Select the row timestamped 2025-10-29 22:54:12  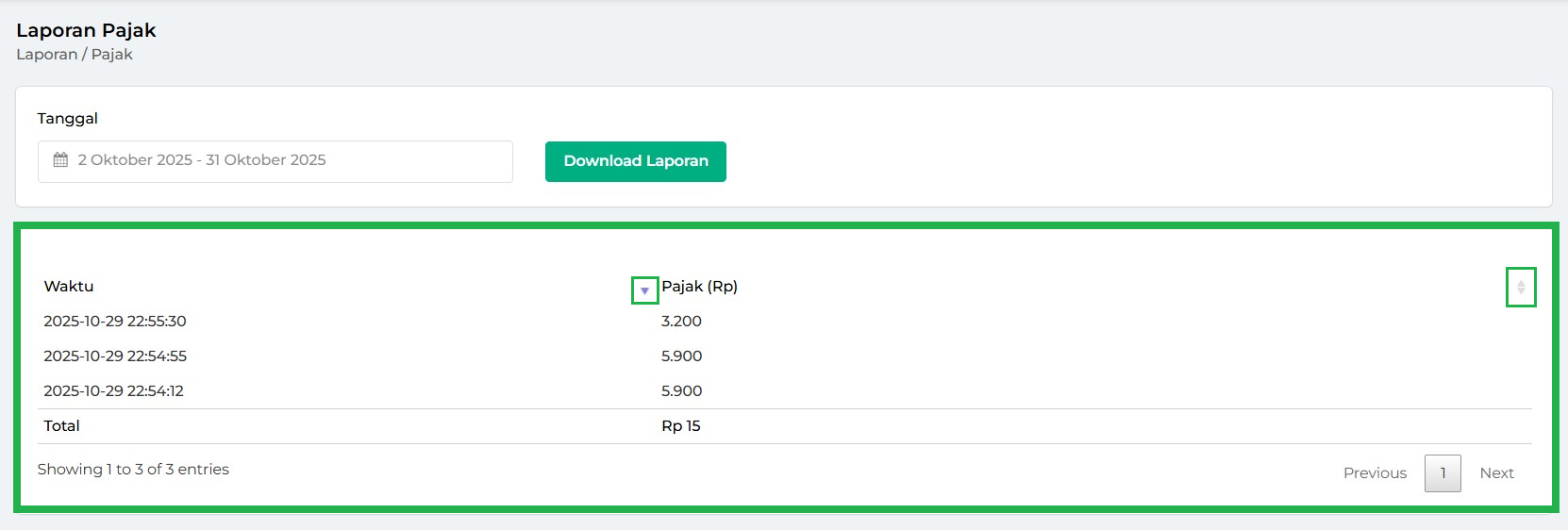tap(113, 391)
